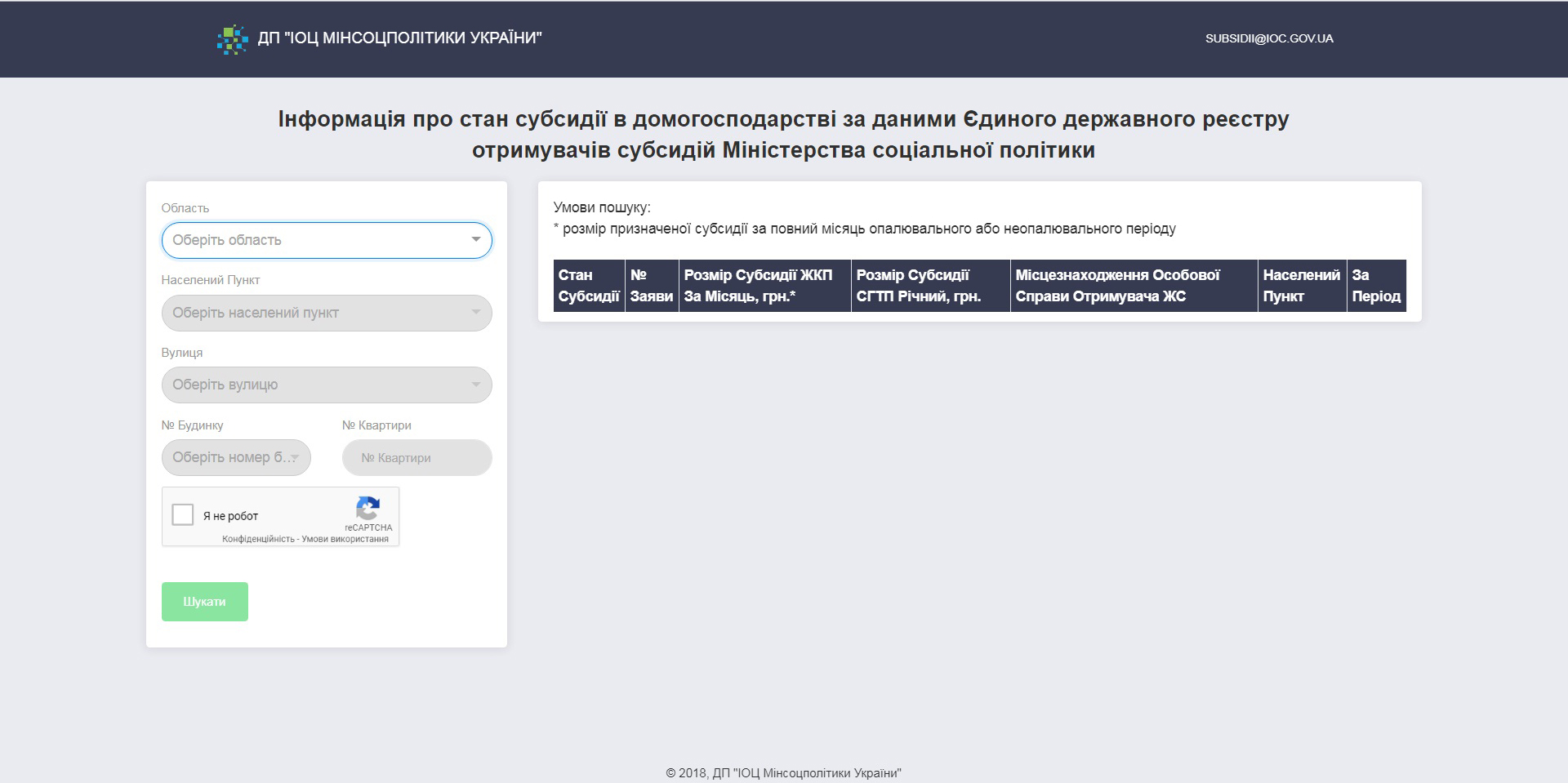The width and height of the screenshot is (1568, 783).
Task: Click the "№ Заяви" column header
Action: [x=652, y=286]
